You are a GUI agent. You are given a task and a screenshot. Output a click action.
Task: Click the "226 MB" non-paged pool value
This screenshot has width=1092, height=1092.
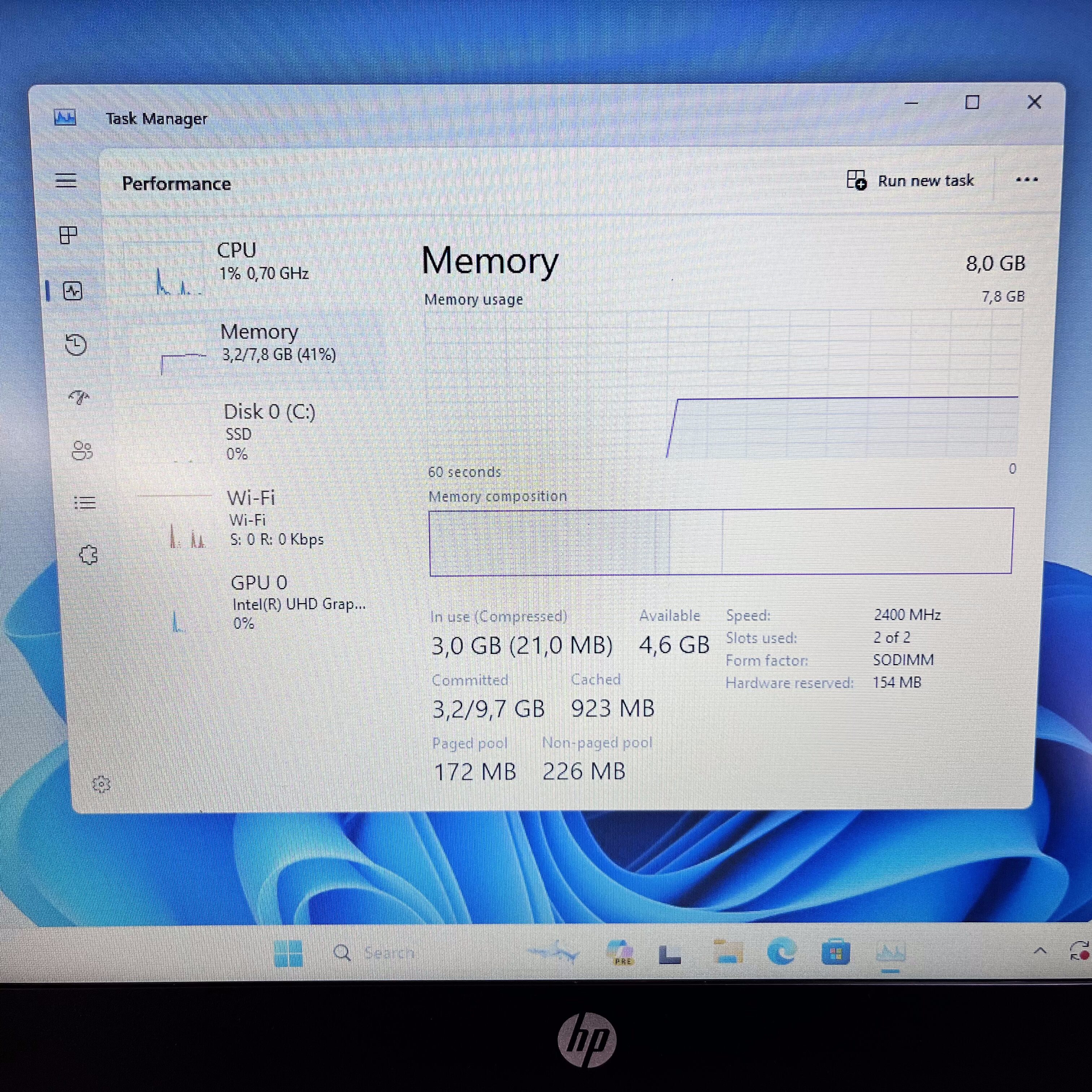click(x=584, y=771)
